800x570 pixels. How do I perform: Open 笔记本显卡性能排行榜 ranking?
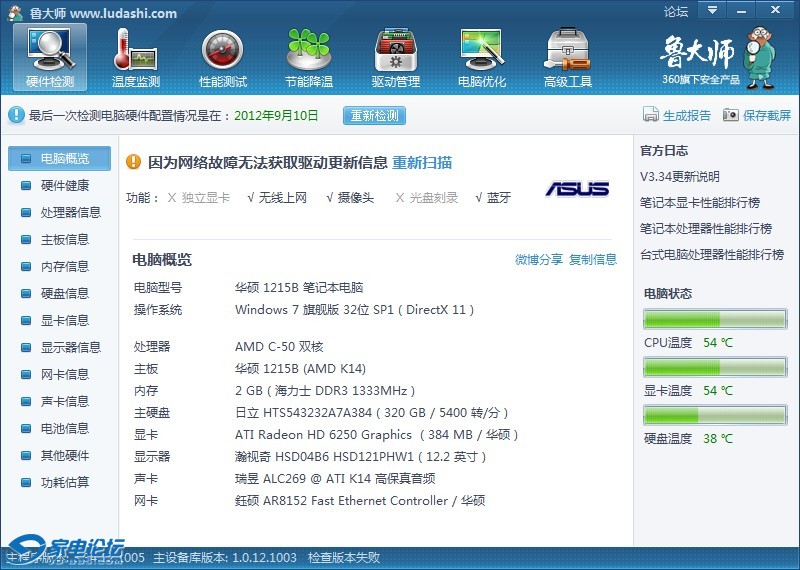pyautogui.click(x=700, y=203)
